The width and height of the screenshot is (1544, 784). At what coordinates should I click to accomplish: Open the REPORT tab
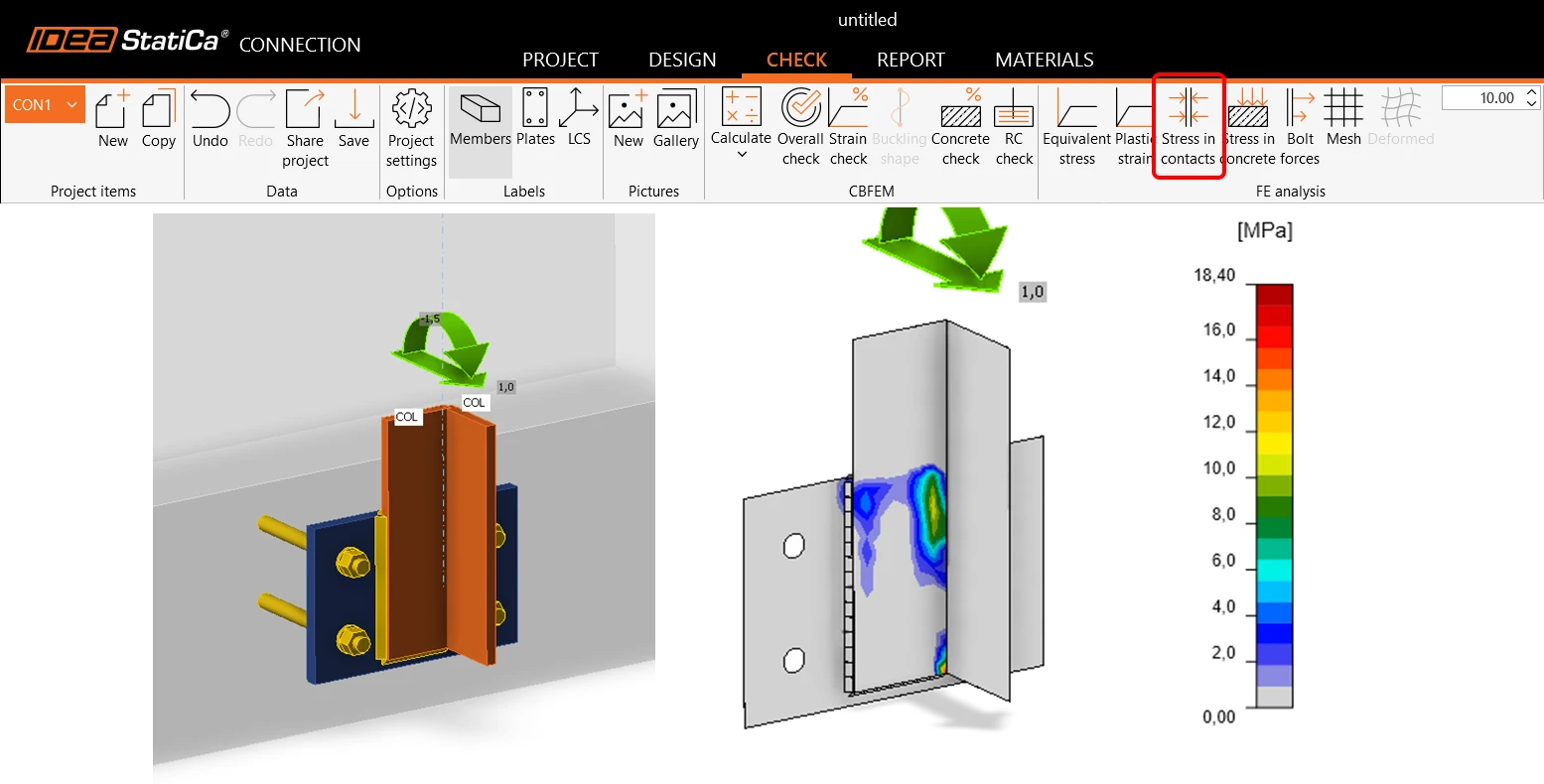pos(911,60)
